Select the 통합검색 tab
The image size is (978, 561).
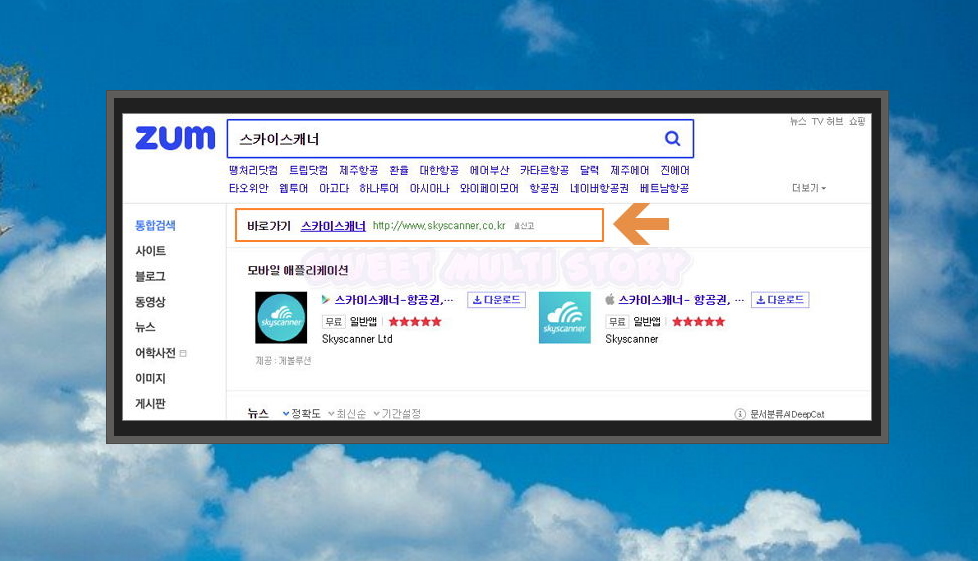(155, 225)
